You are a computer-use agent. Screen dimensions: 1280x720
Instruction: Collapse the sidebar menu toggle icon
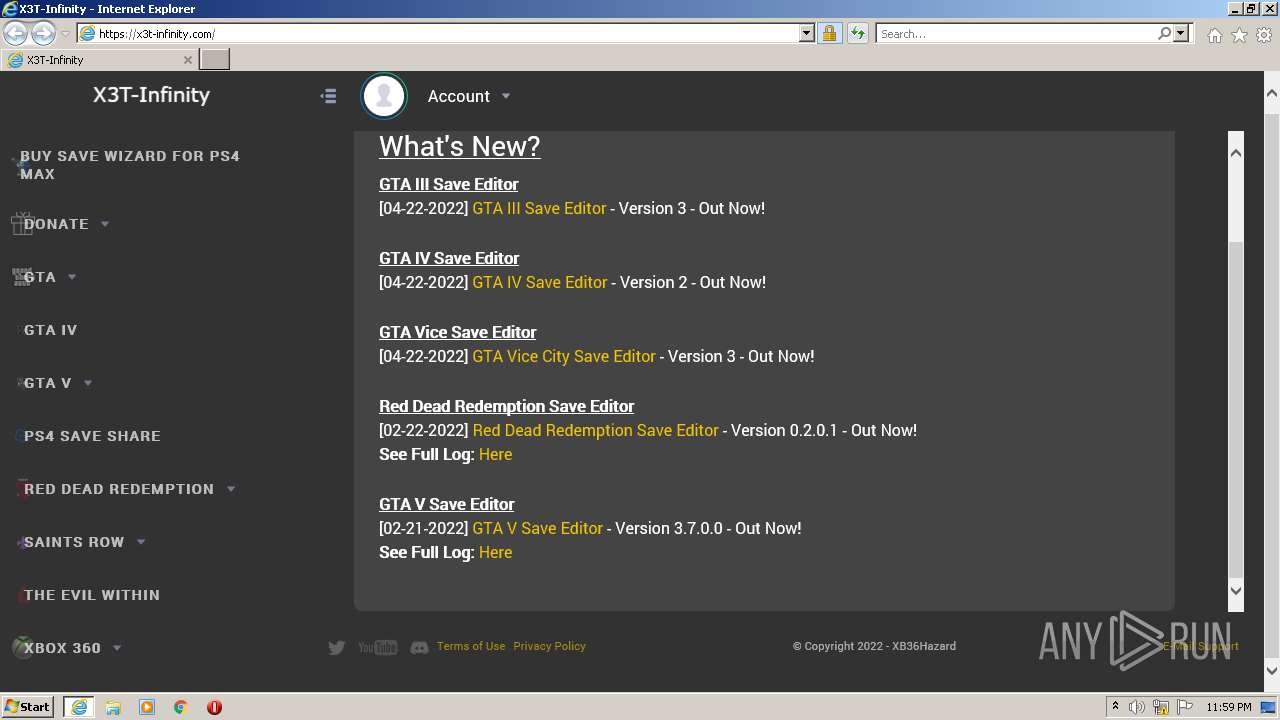point(328,96)
